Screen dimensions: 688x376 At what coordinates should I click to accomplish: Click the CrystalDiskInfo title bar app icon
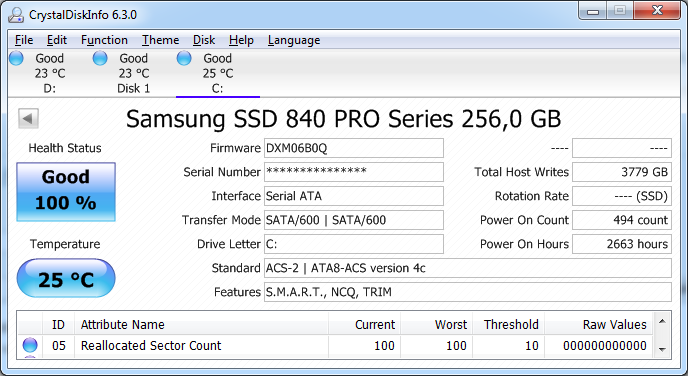[x=16, y=14]
